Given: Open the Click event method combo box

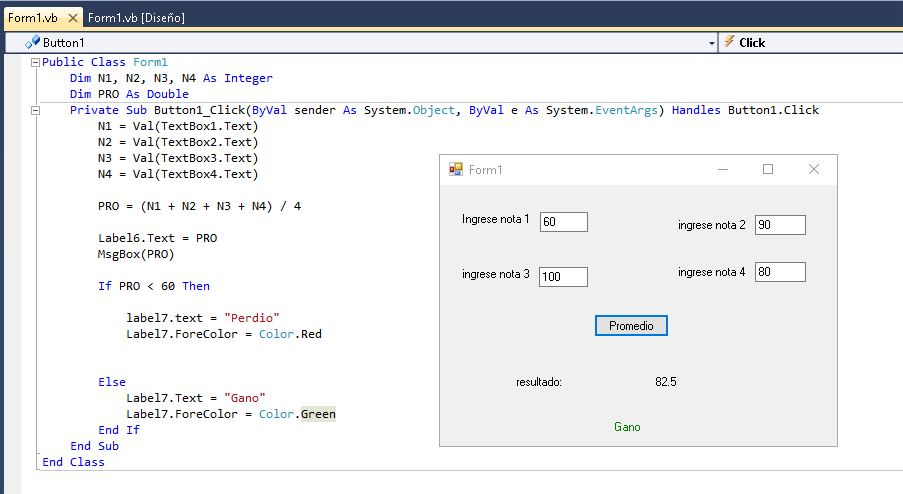Looking at the screenshot, I should [x=811, y=43].
